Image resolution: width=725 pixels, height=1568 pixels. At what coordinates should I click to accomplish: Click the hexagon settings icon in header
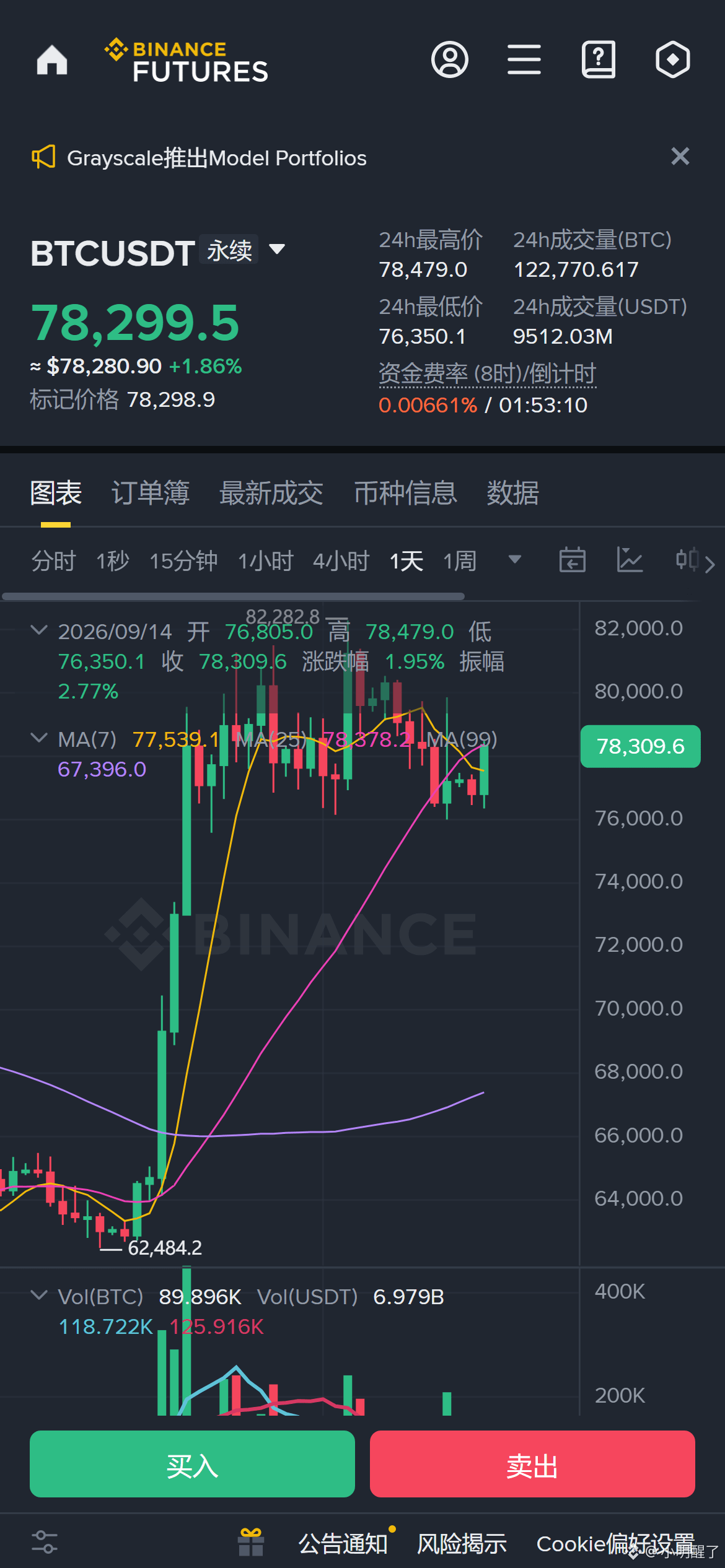coord(673,60)
